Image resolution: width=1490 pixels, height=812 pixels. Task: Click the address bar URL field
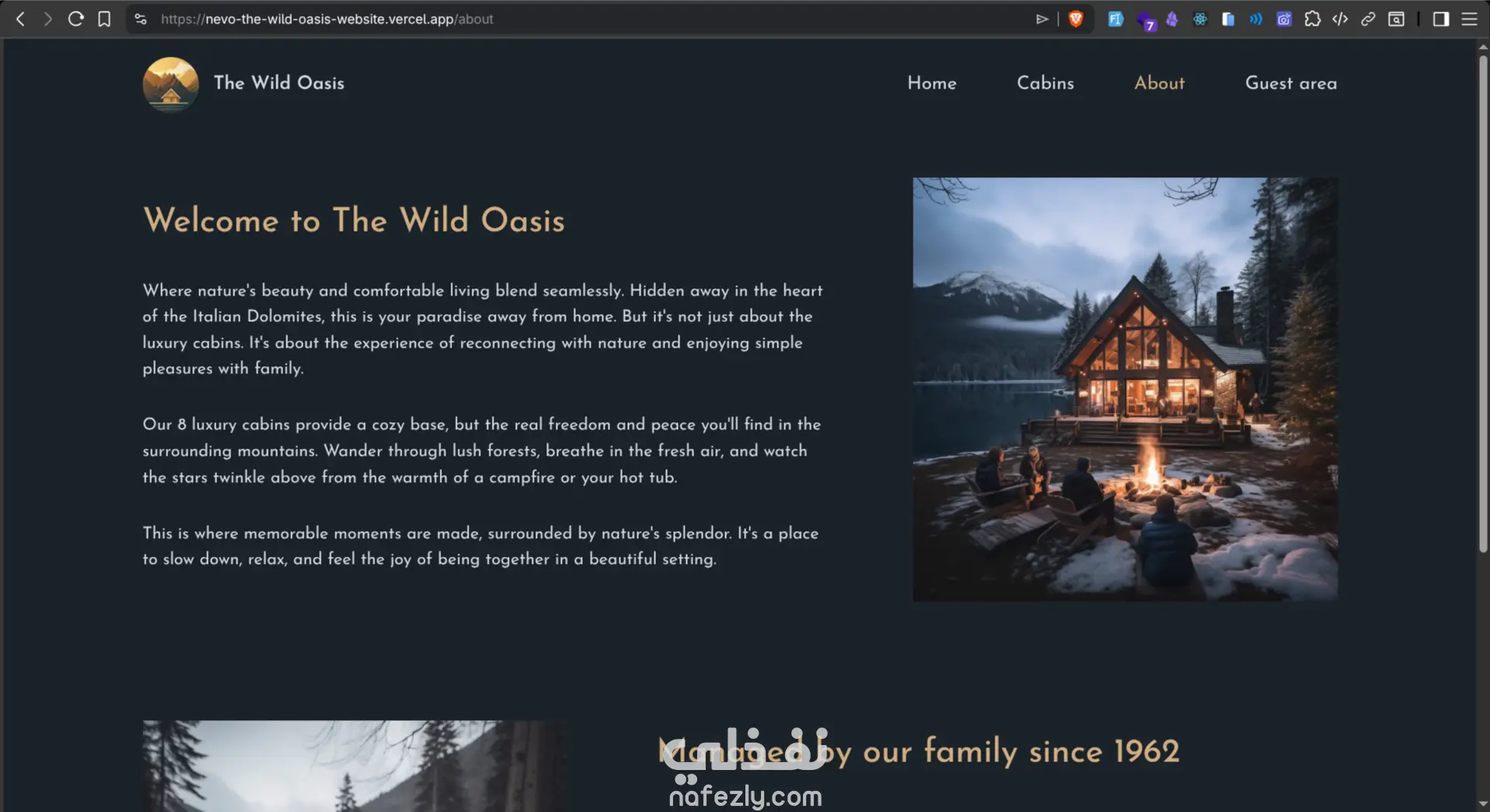[x=591, y=19]
